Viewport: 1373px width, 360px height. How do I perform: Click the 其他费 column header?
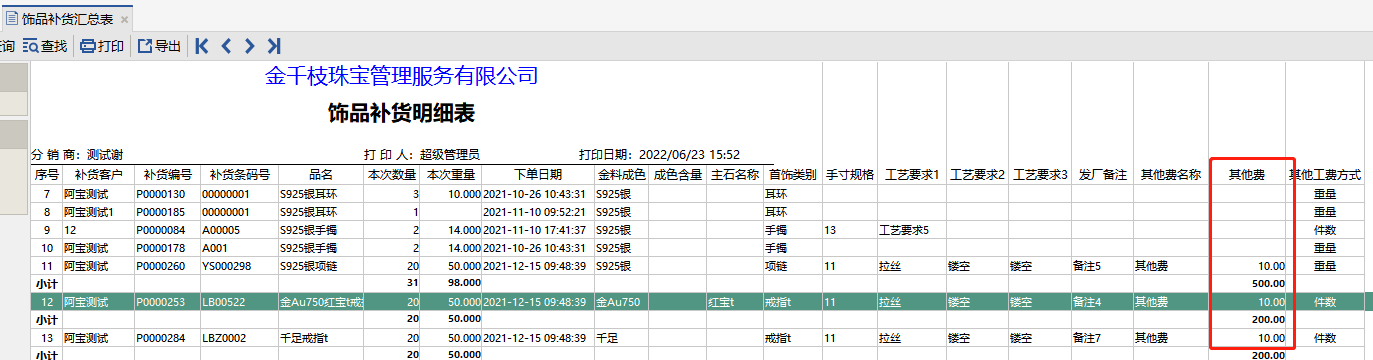coord(1247,175)
